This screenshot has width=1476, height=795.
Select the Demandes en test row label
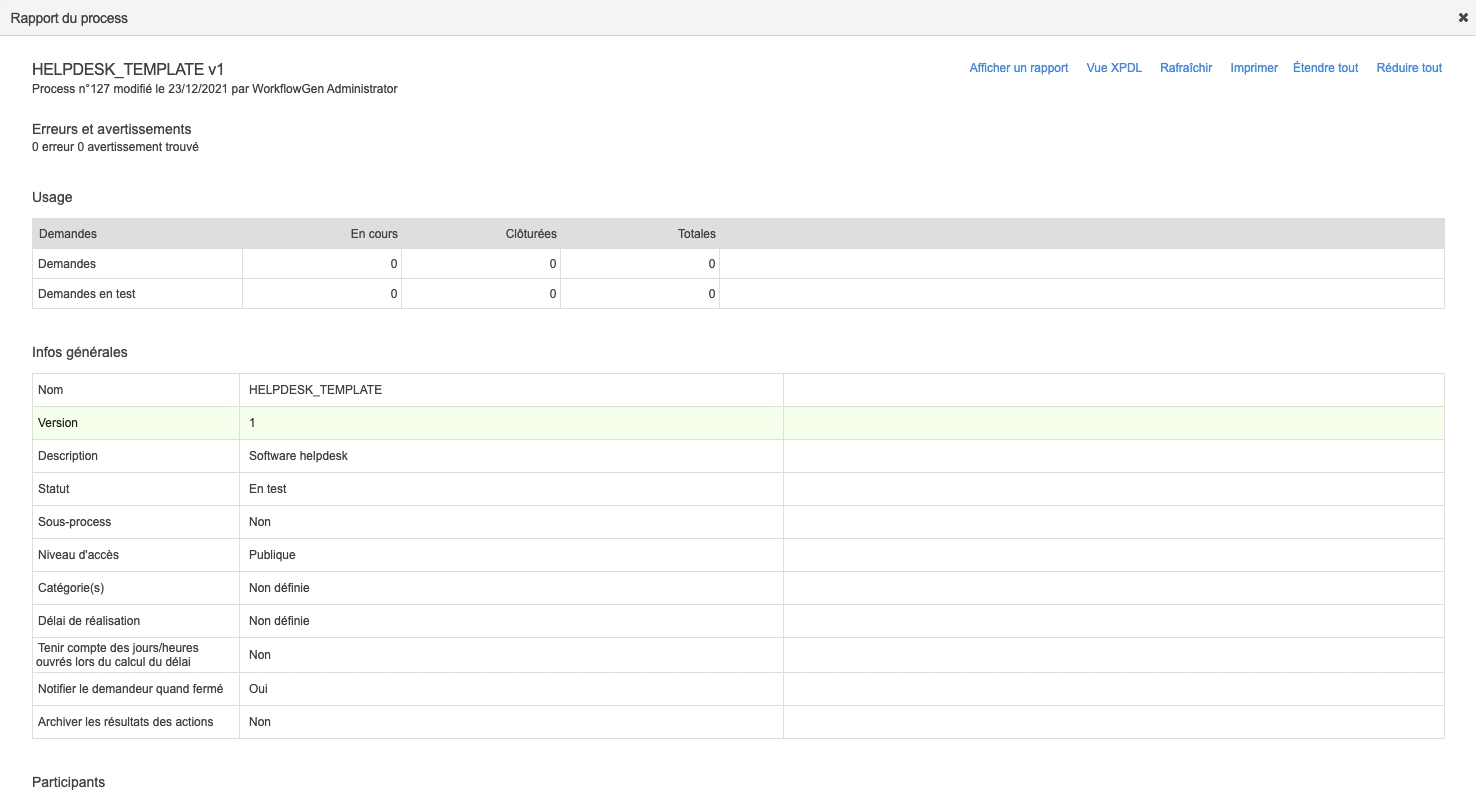[86, 294]
